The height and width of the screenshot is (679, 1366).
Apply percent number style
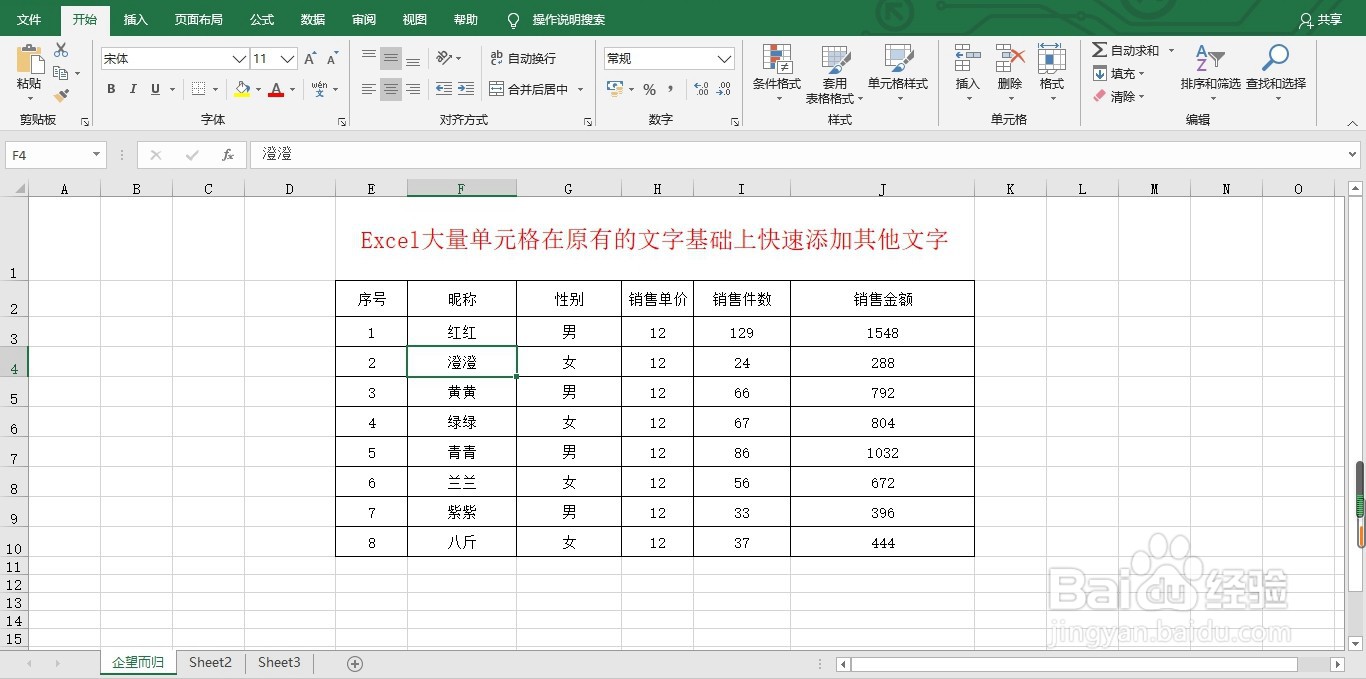[x=648, y=89]
